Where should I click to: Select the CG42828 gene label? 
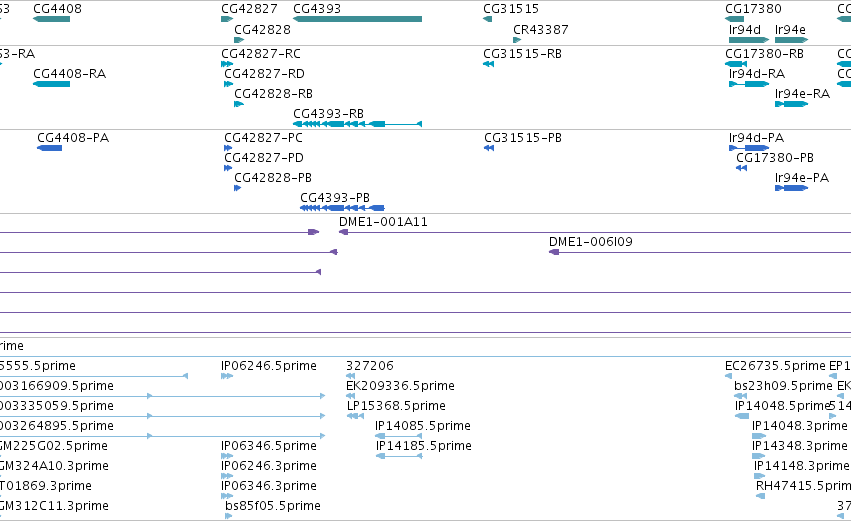click(262, 29)
